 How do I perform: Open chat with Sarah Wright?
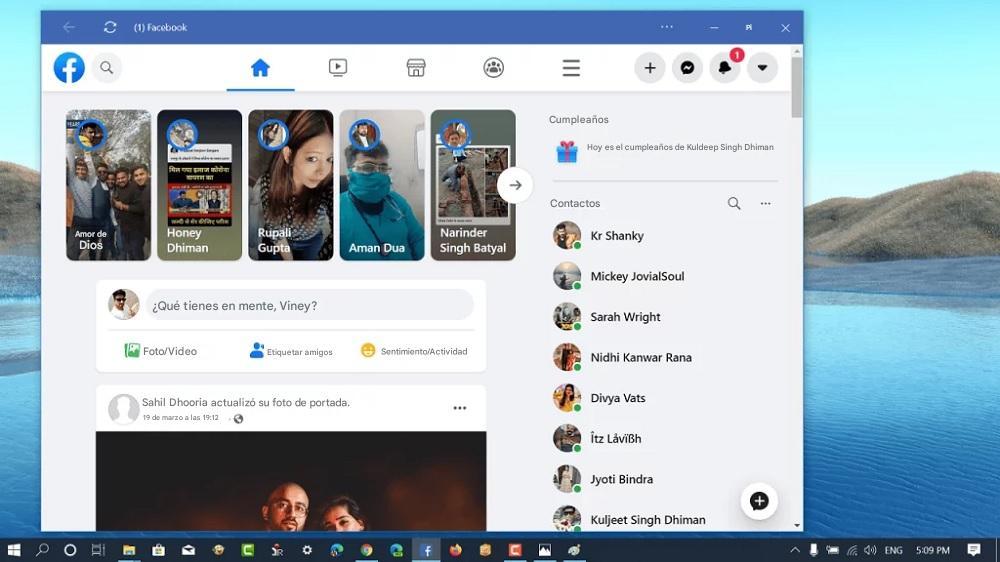click(625, 317)
